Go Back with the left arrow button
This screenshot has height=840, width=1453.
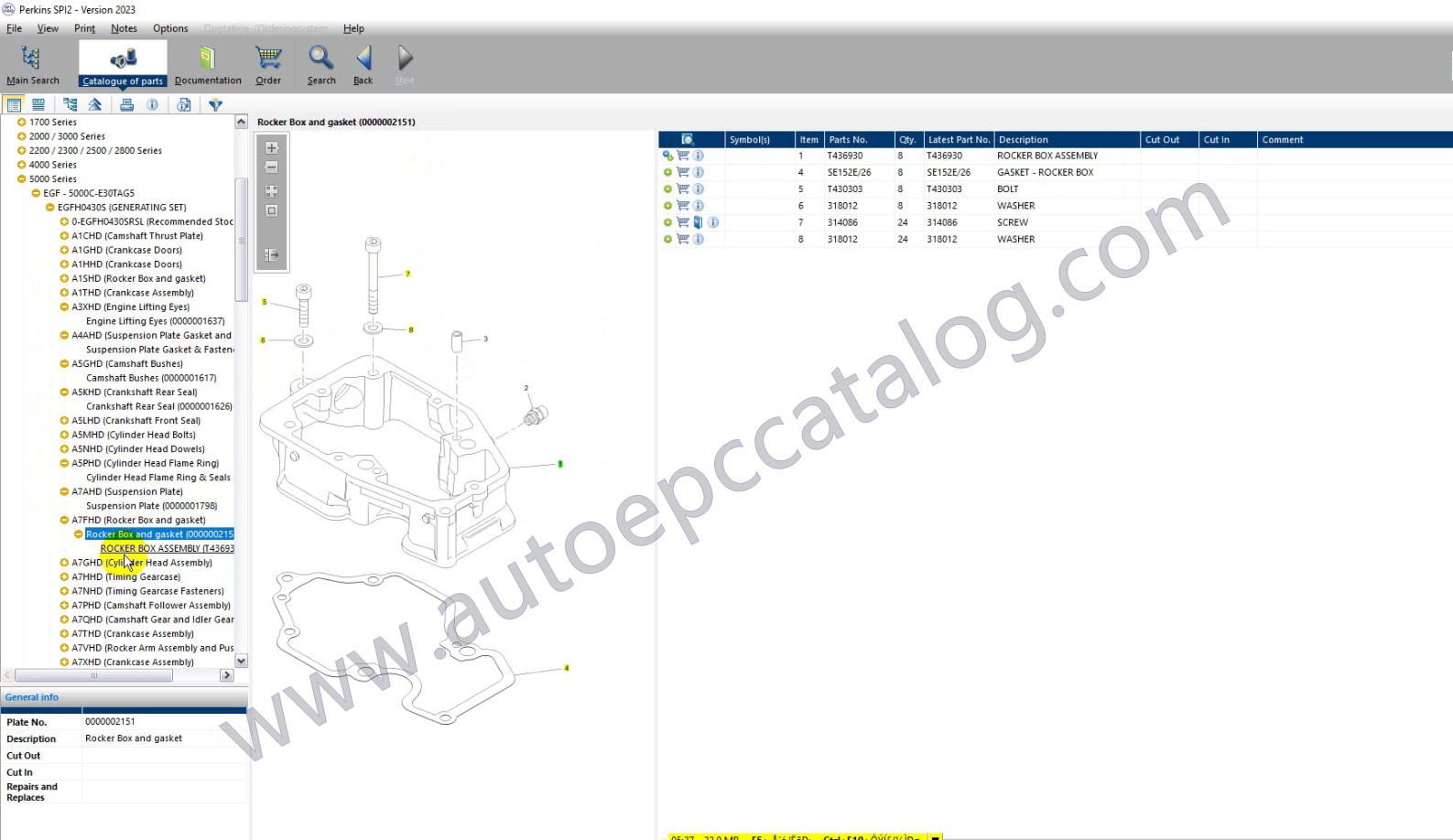363,65
